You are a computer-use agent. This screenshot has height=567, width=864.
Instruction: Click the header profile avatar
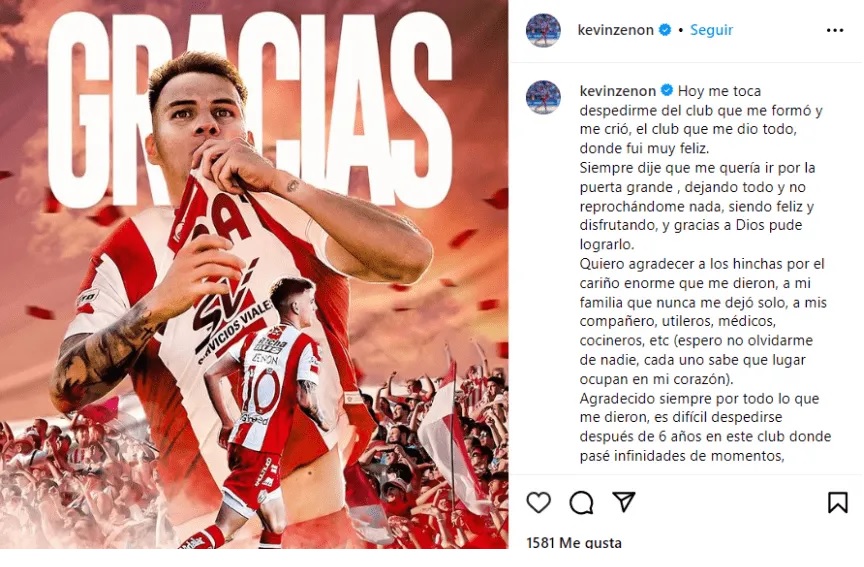pyautogui.click(x=543, y=30)
